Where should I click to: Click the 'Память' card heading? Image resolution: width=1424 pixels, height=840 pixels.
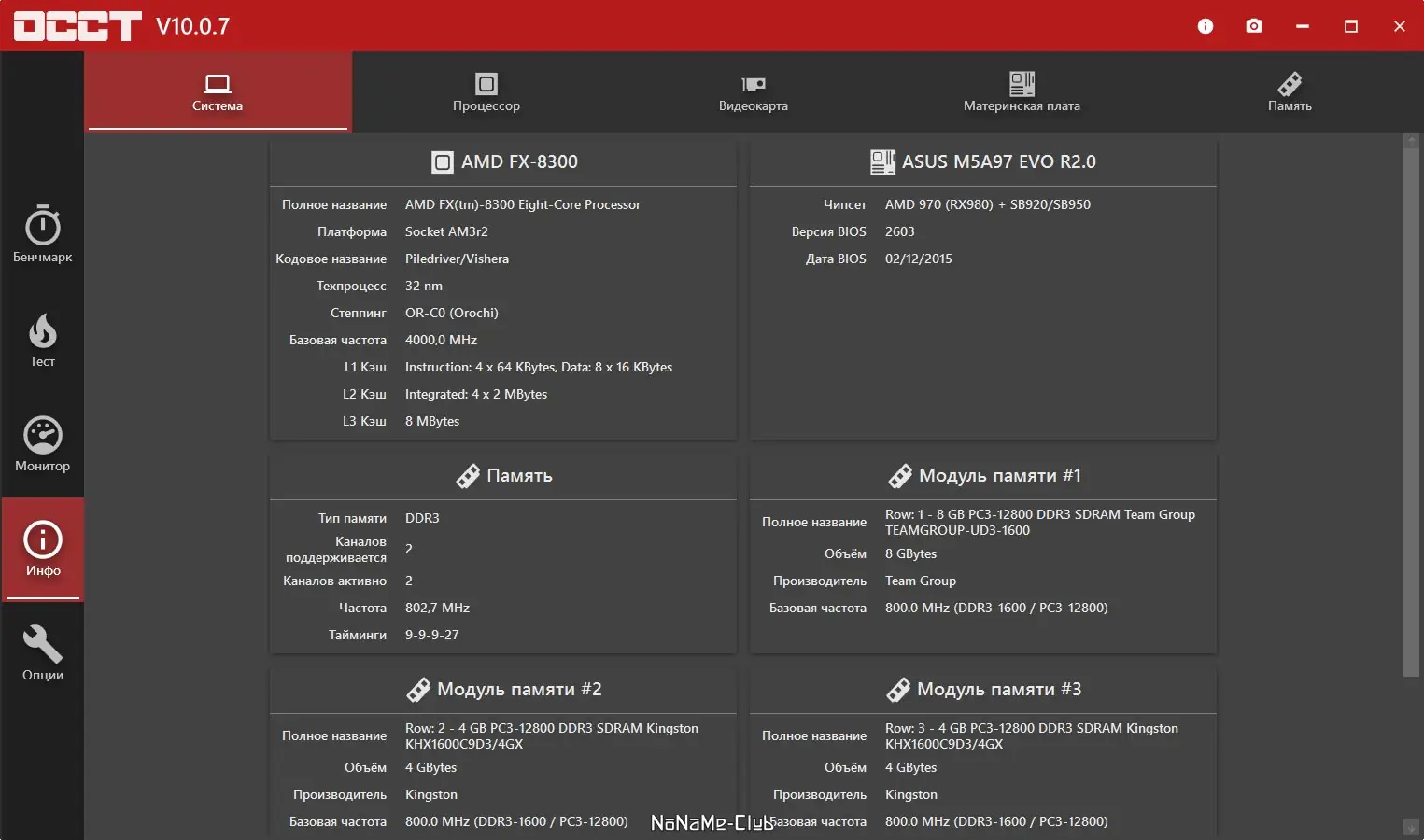click(519, 476)
